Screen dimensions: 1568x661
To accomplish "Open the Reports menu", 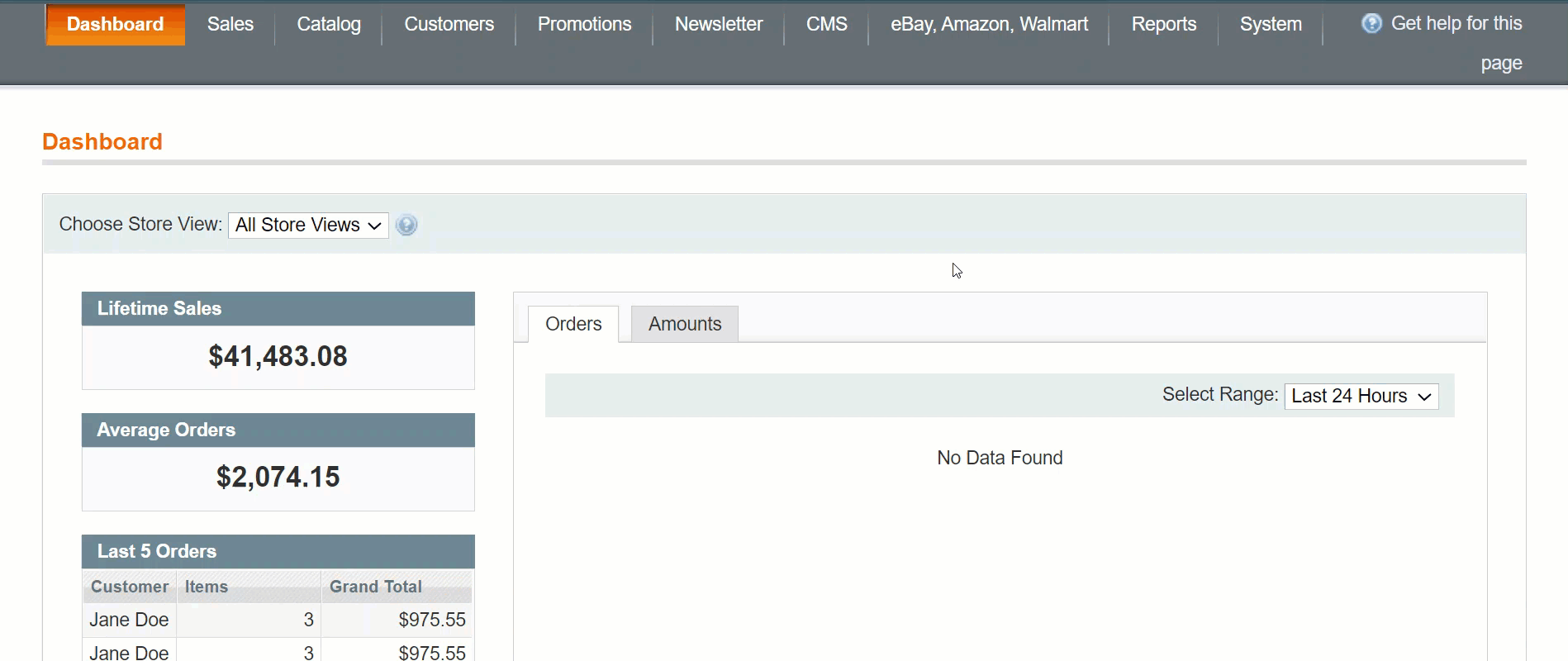I will pyautogui.click(x=1163, y=24).
